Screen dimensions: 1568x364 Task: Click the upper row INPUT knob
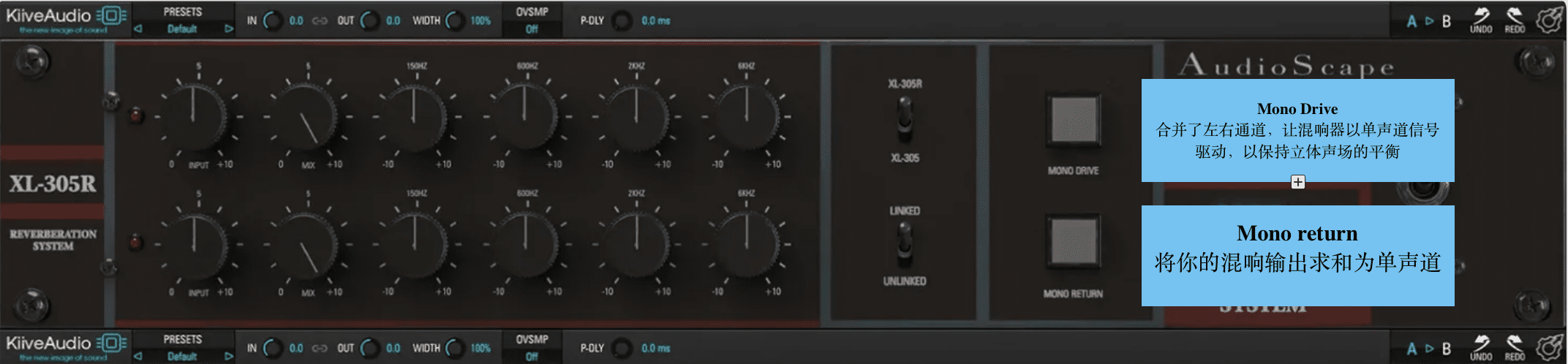click(x=195, y=115)
